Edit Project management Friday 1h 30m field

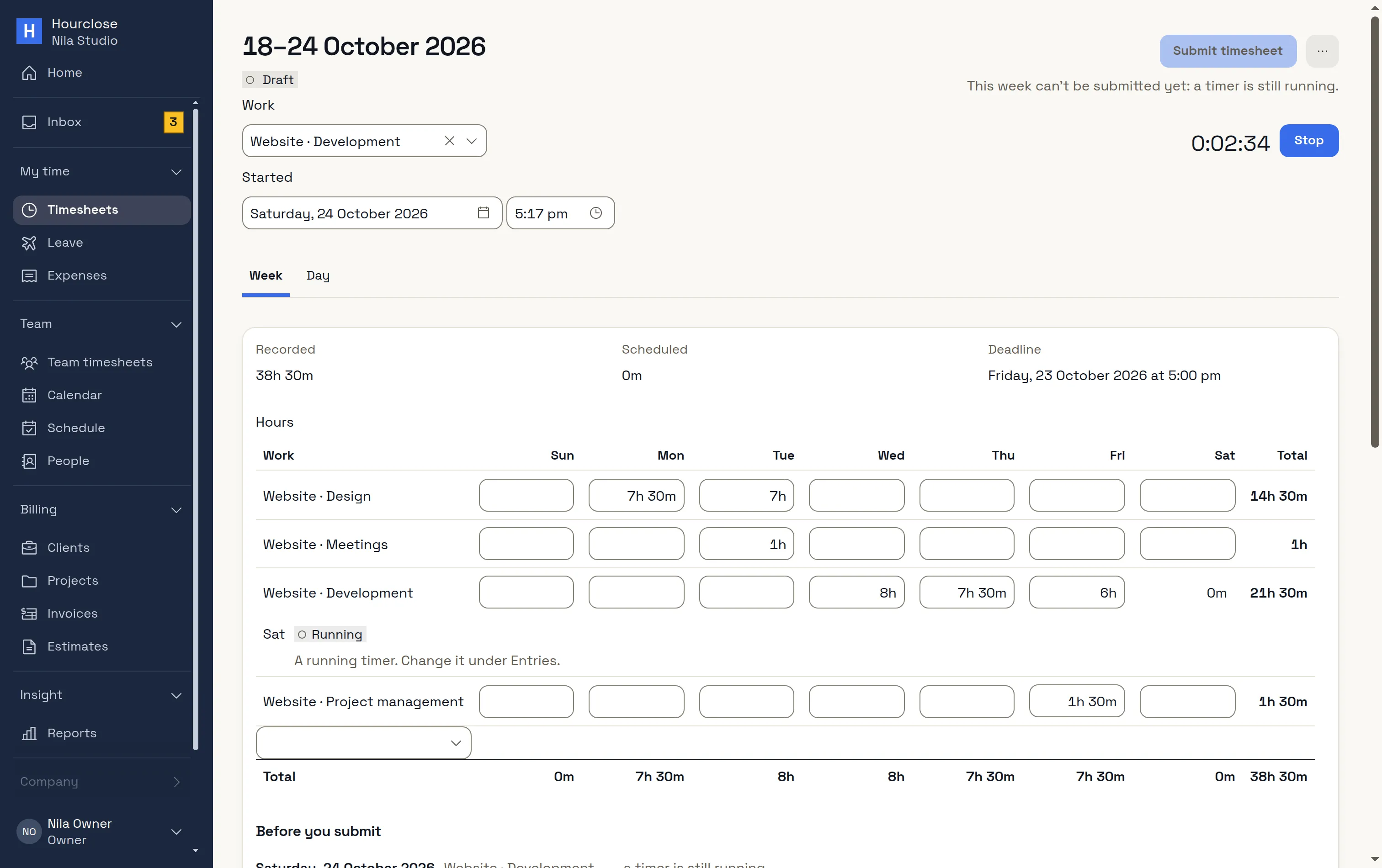pyautogui.click(x=1077, y=702)
